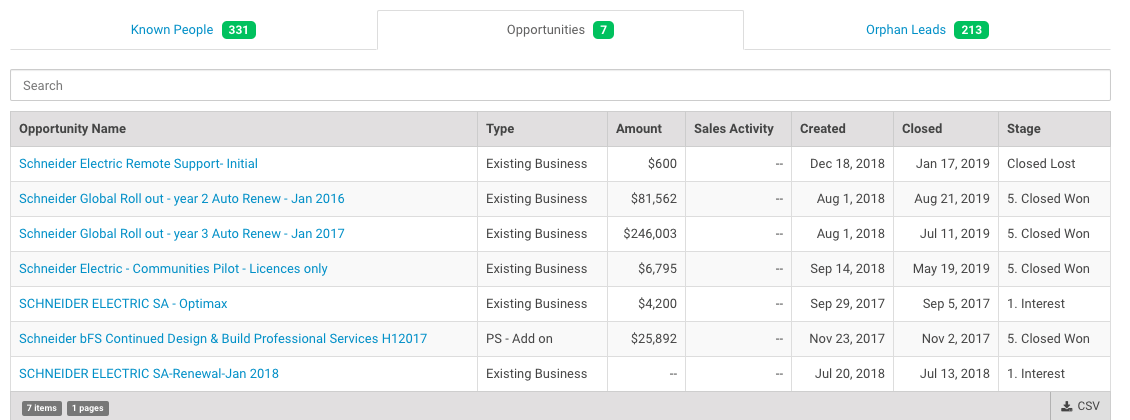Click the 331 badge on Known People
Screen dimensions: 1130x420
click(x=239, y=30)
